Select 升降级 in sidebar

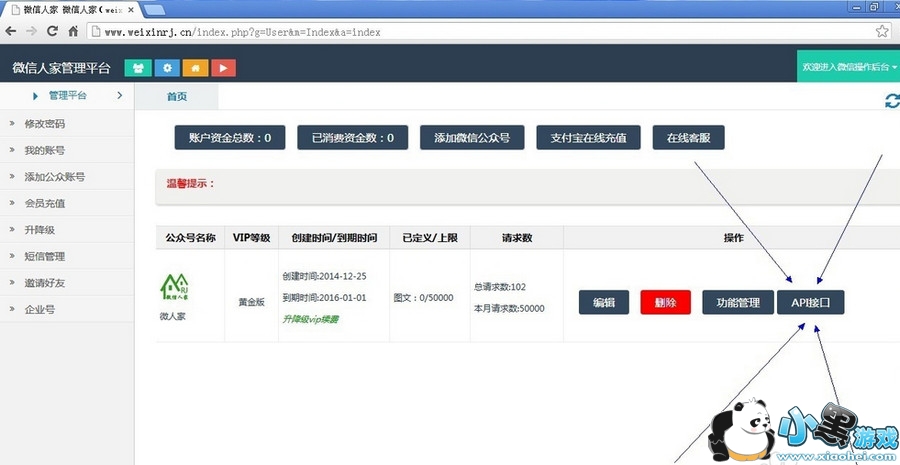pyautogui.click(x=67, y=230)
